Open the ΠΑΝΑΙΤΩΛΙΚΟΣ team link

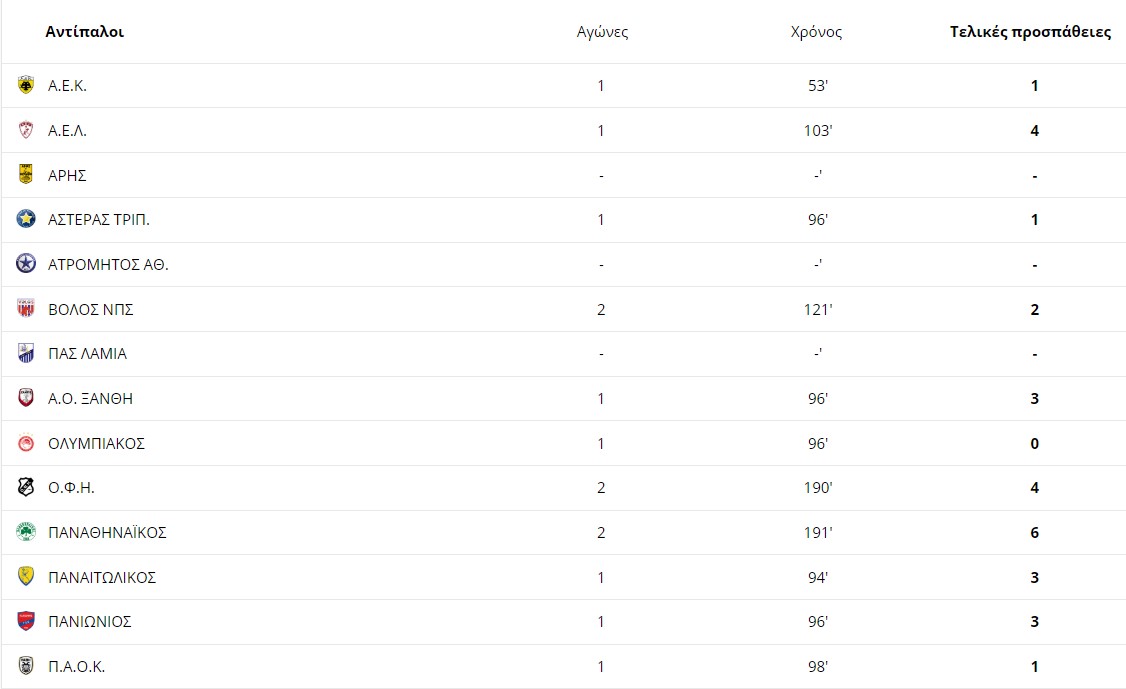[x=102, y=577]
